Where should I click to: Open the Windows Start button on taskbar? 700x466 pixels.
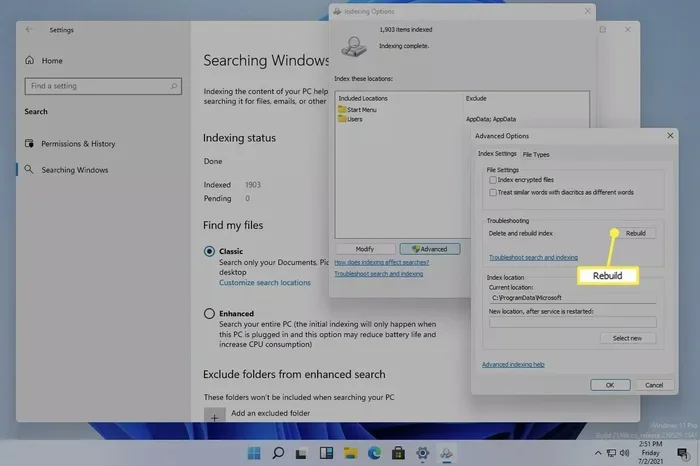tap(254, 453)
